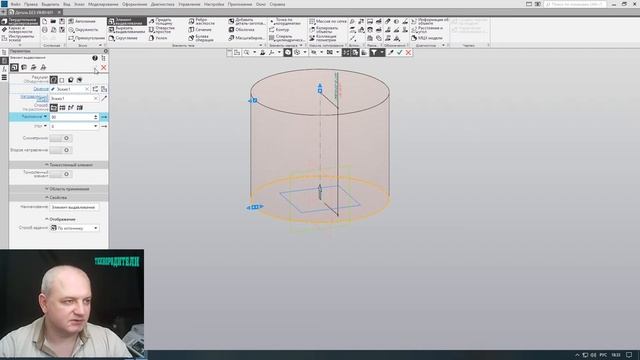Select Массив по сетке pattern tool
This screenshot has width=640, height=360.
click(x=328, y=21)
